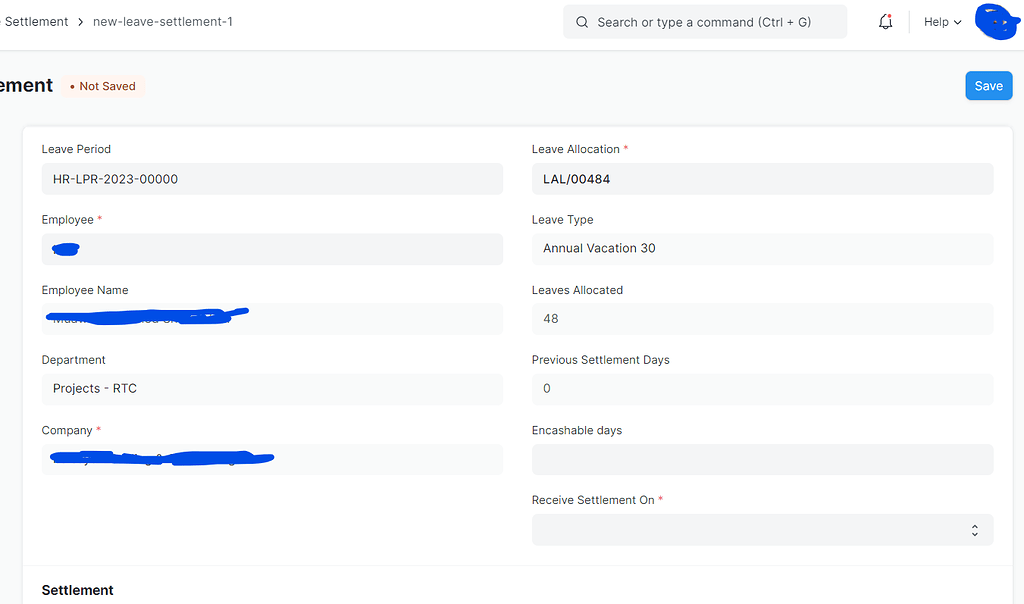Focus the search command bar
This screenshot has width=1024, height=604.
pos(704,22)
